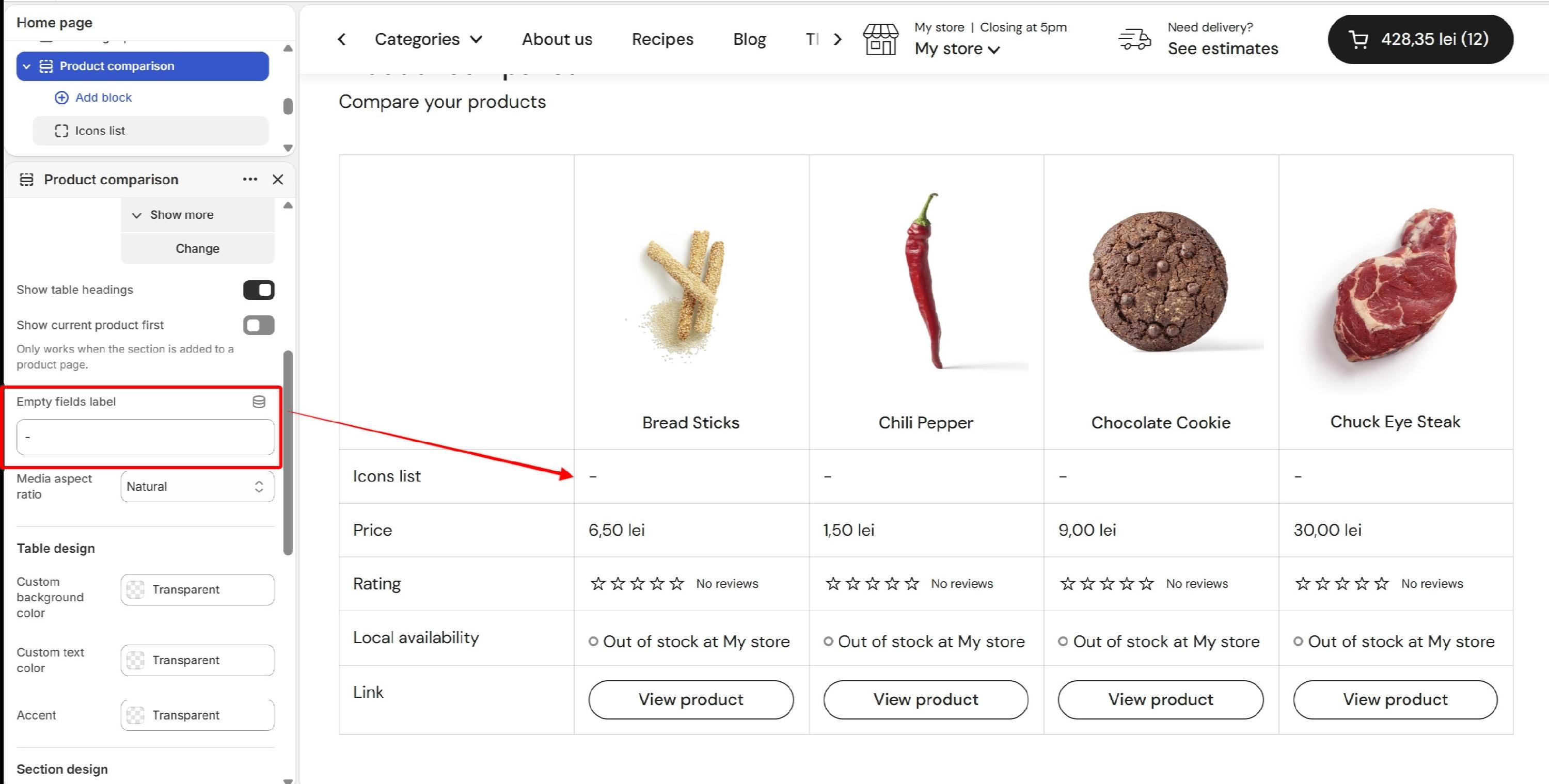Click the plus icon for Add block
The height and width of the screenshot is (784, 1549).
[x=61, y=98]
